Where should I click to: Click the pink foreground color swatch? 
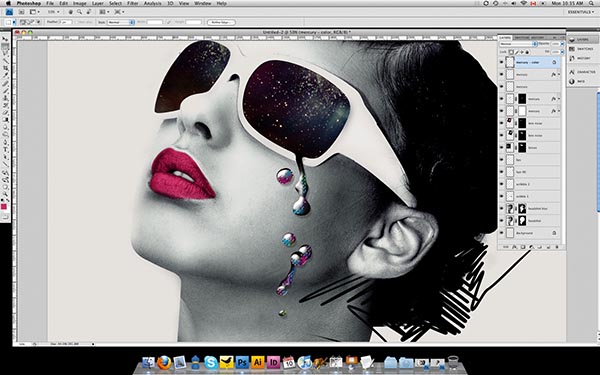click(4, 207)
